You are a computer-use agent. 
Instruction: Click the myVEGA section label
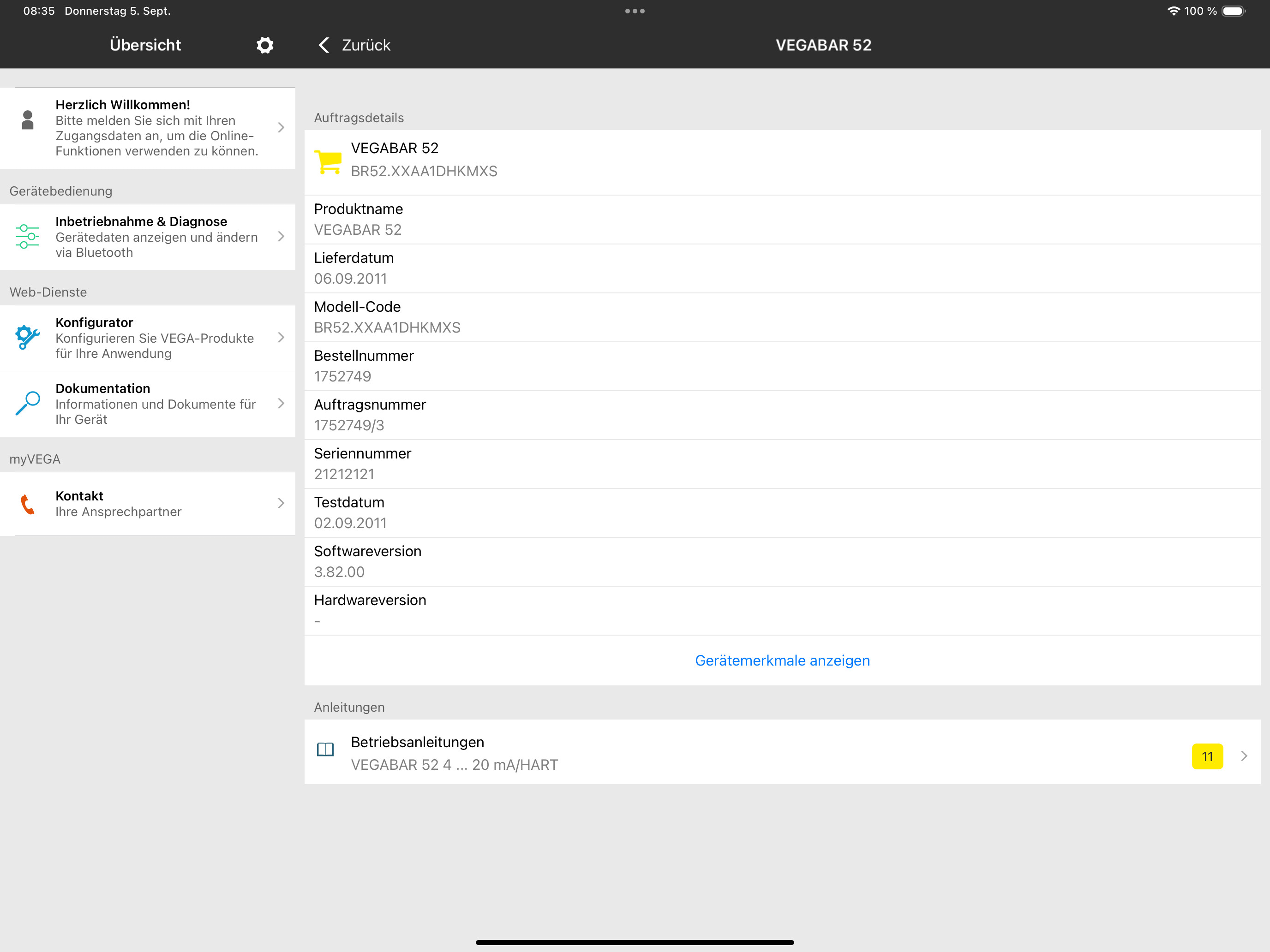point(35,459)
